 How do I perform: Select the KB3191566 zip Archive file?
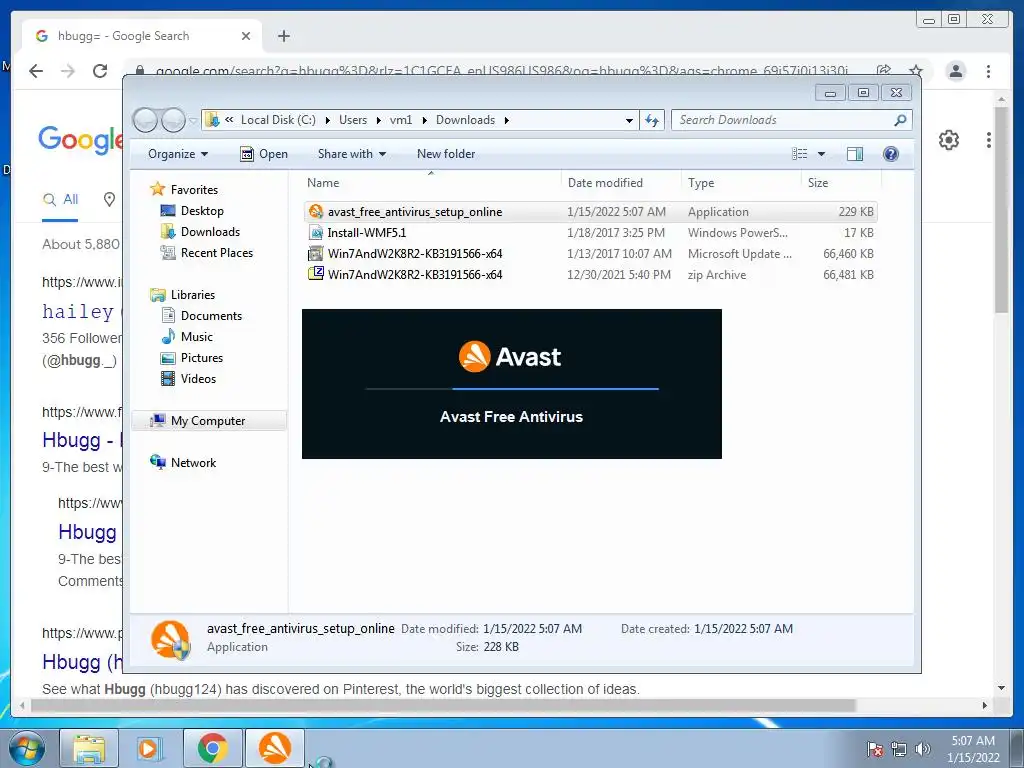tap(591, 274)
